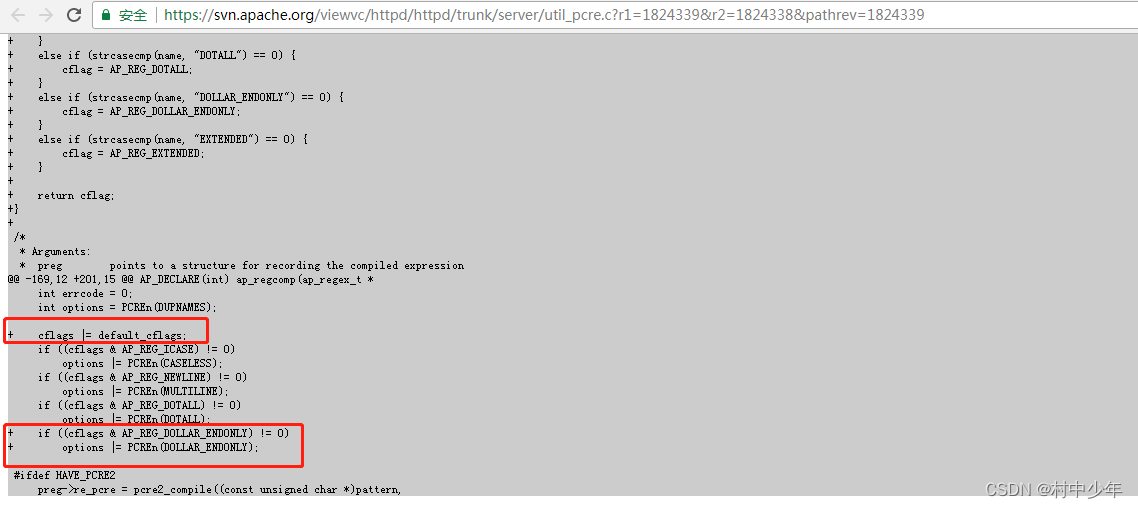Image resolution: width=1138 pixels, height=508 pixels.
Task: Click the browser forward arrow
Action: coord(46,15)
